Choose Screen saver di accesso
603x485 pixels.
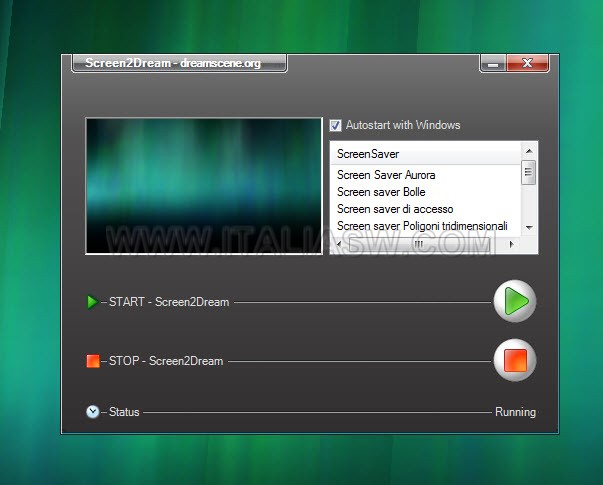[395, 209]
